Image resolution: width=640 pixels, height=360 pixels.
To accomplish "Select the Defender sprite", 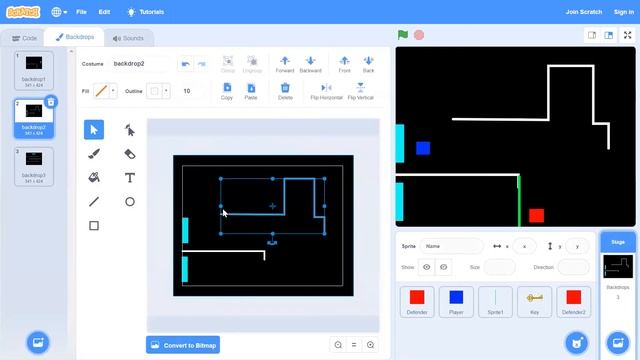I will click(x=417, y=302).
